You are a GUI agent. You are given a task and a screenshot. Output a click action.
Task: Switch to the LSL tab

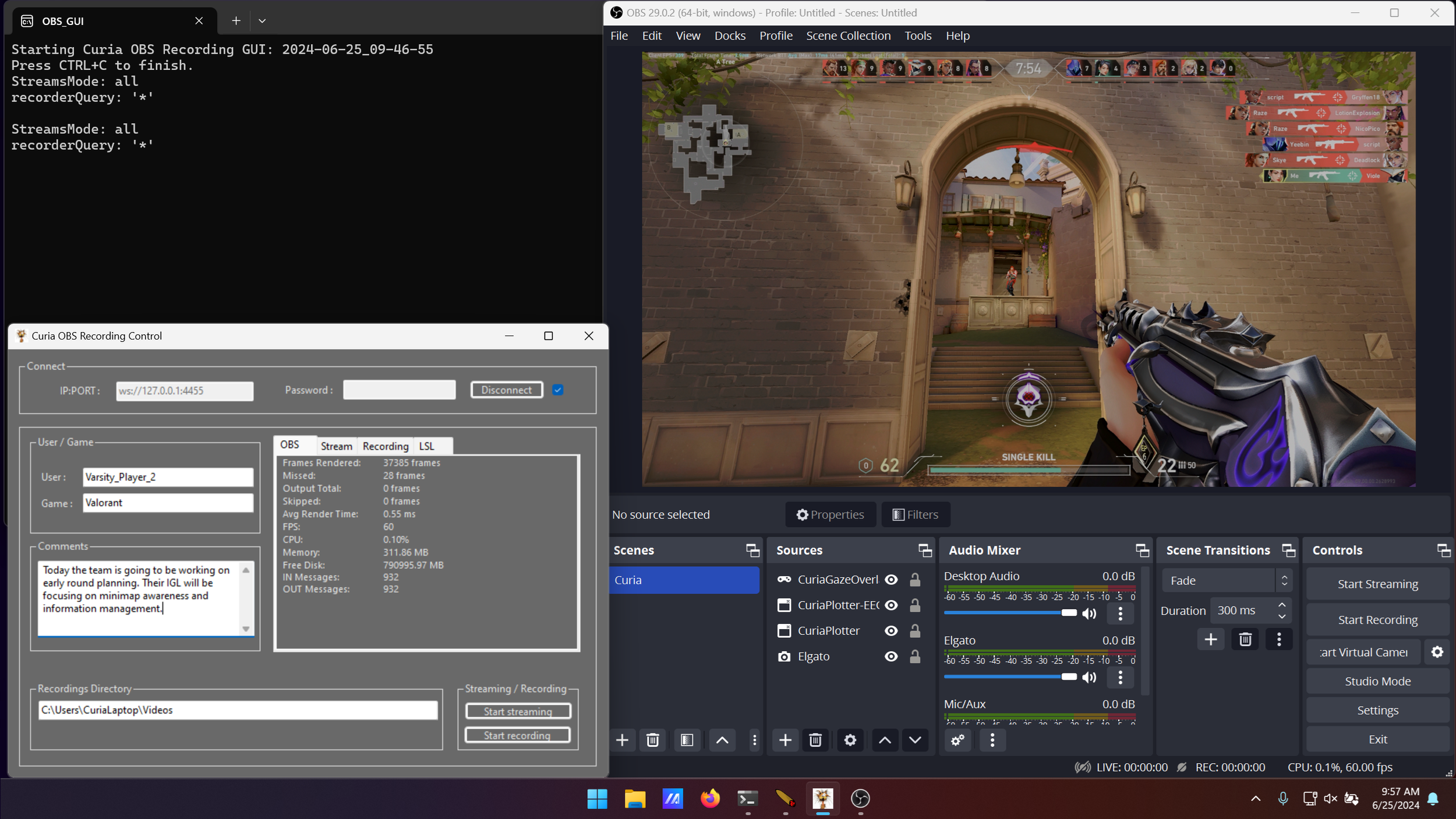(427, 446)
